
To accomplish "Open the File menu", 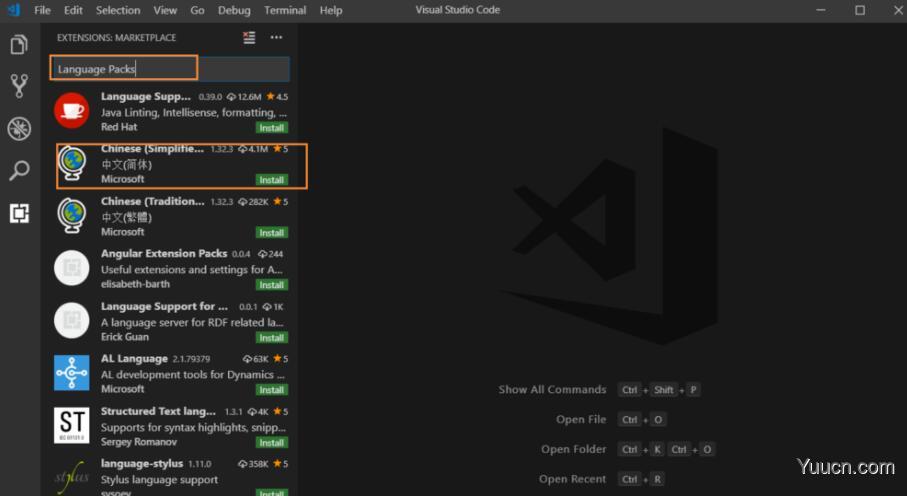I will pos(42,10).
